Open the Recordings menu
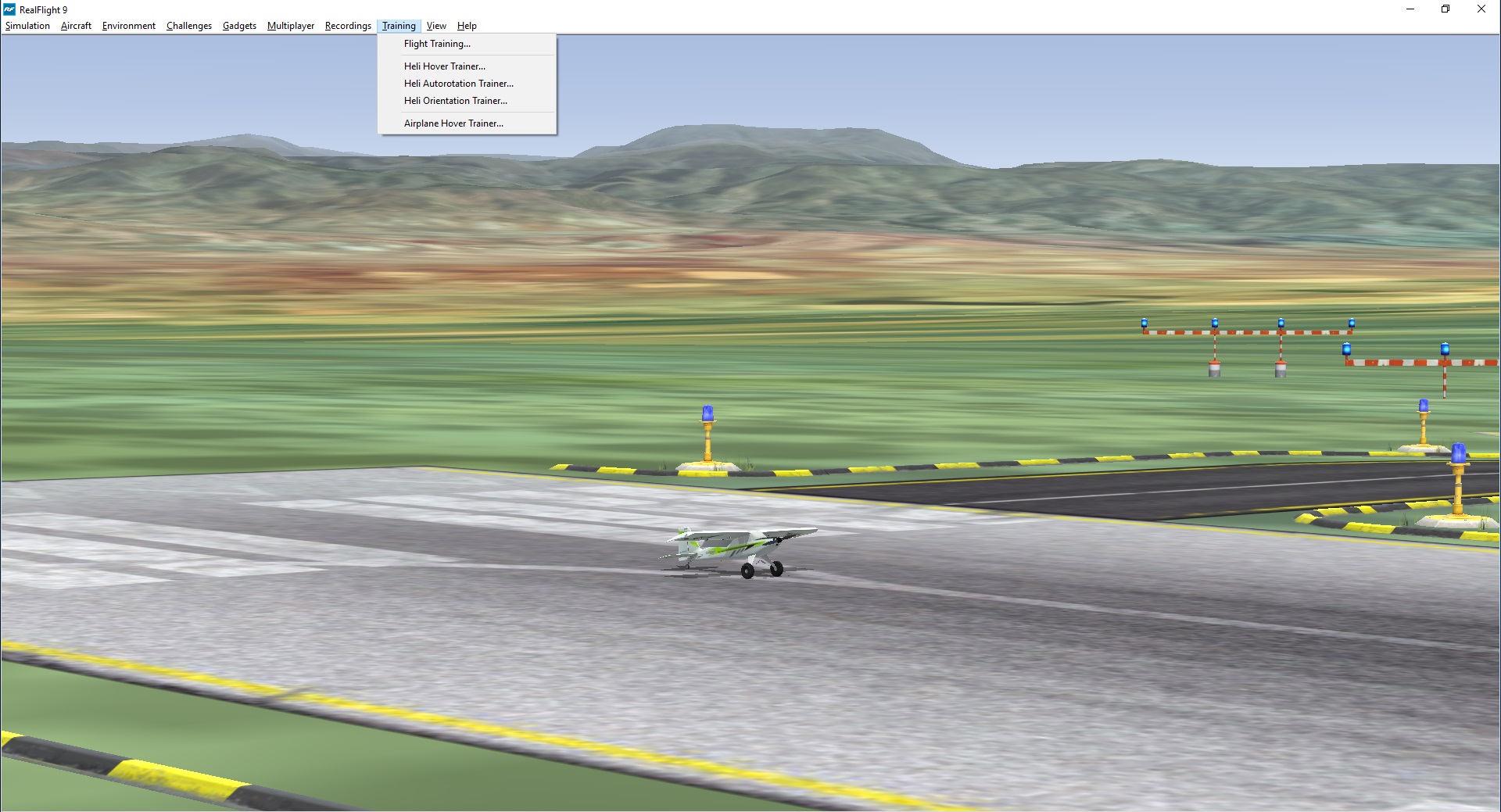The height and width of the screenshot is (812, 1501). point(347,25)
